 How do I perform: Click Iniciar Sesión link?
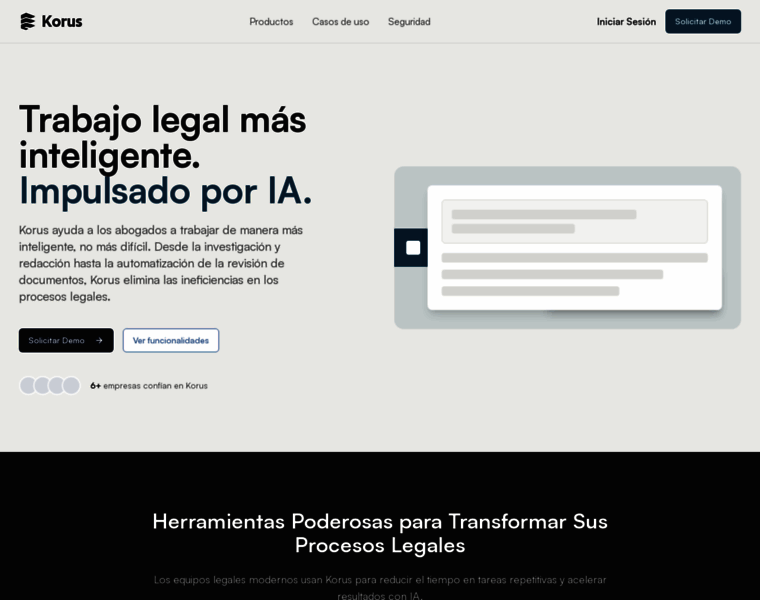coord(626,22)
